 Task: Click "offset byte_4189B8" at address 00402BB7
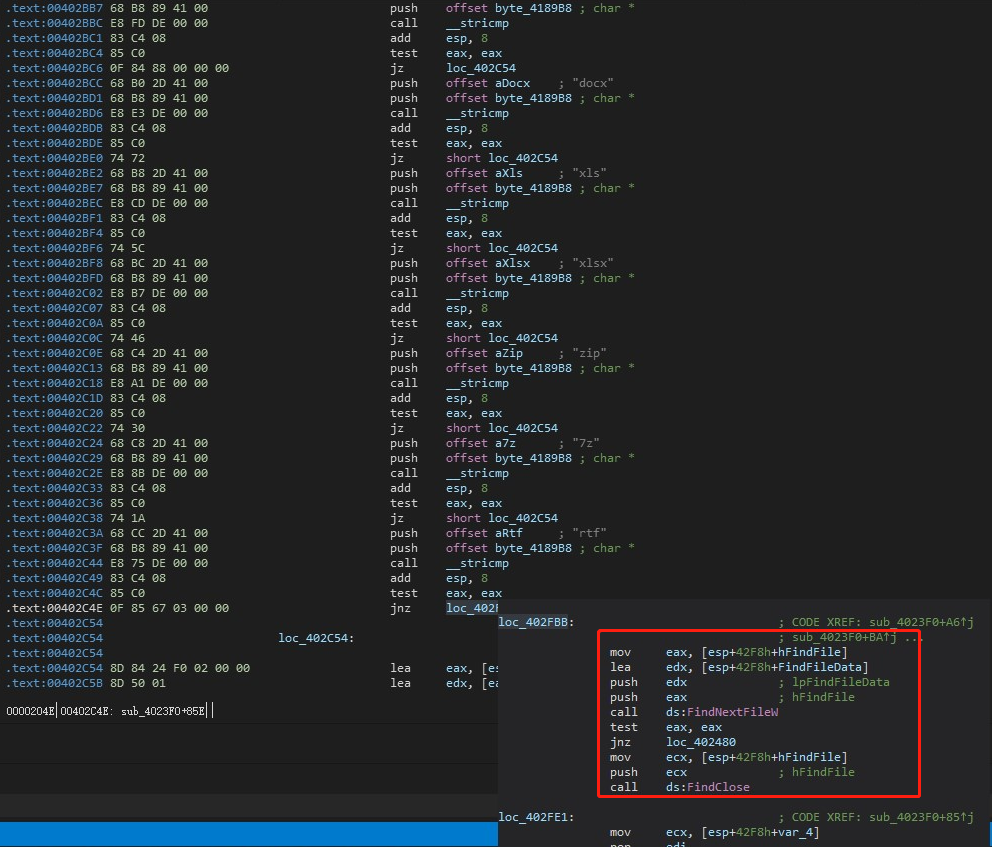point(509,8)
